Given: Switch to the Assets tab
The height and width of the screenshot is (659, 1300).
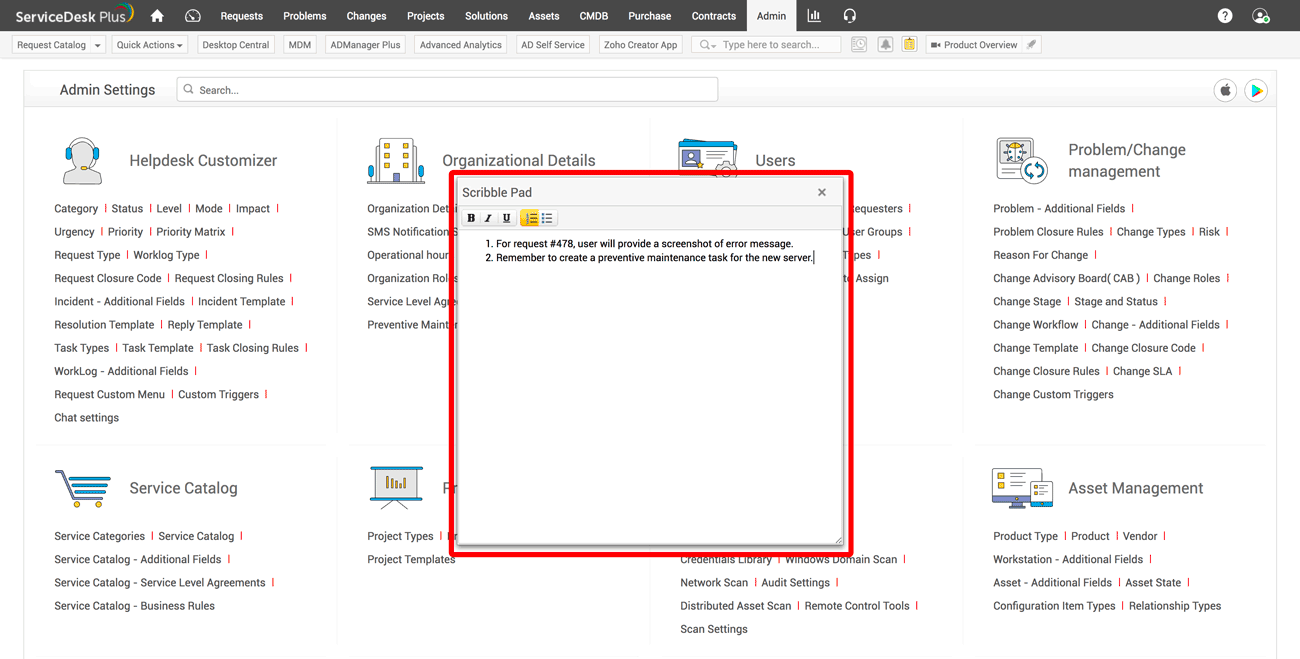Looking at the screenshot, I should [543, 16].
